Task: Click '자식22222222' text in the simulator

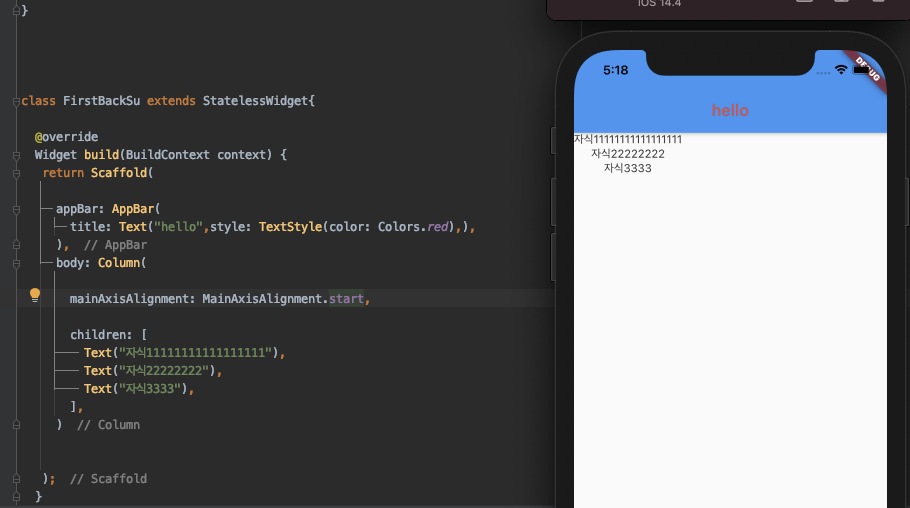Action: [628, 154]
